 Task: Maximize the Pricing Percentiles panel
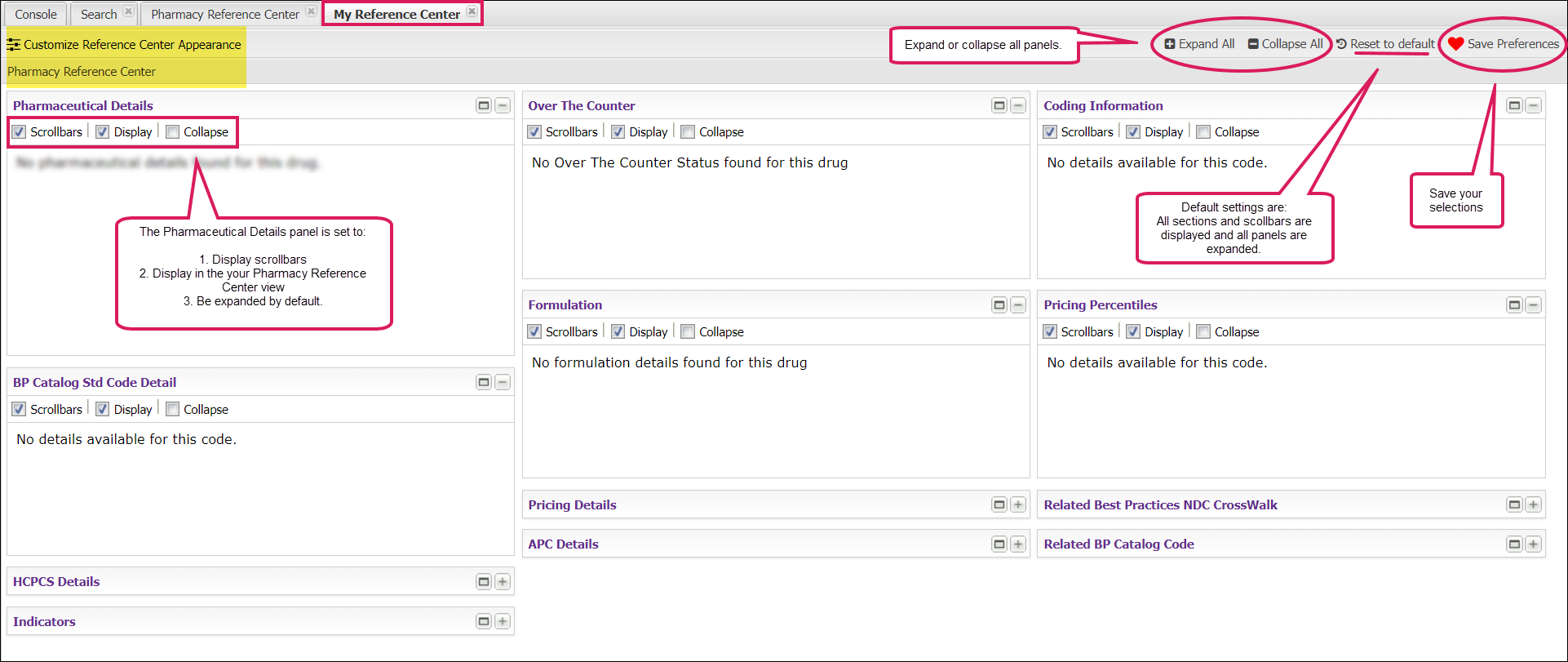(x=1514, y=304)
